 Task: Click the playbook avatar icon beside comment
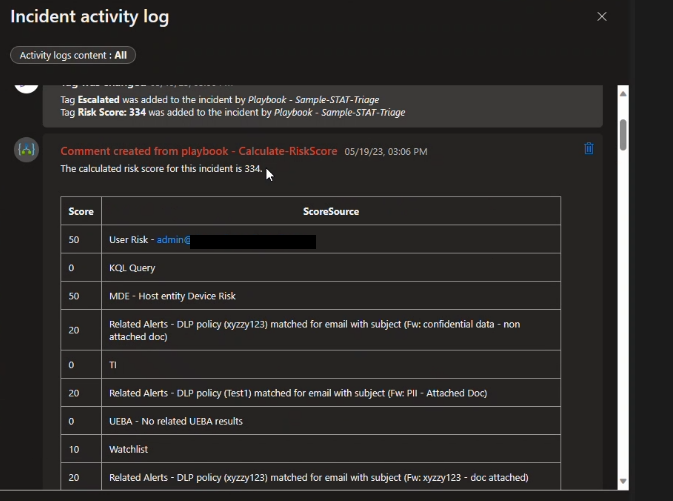click(x=27, y=149)
